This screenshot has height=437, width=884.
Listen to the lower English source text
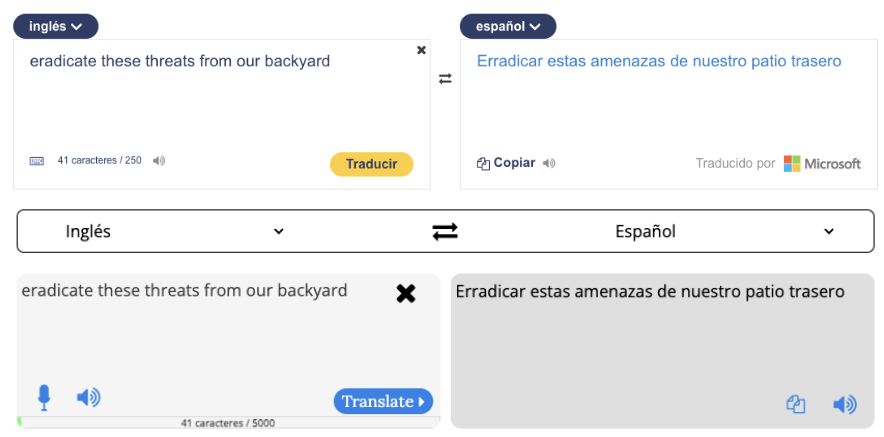pos(89,398)
